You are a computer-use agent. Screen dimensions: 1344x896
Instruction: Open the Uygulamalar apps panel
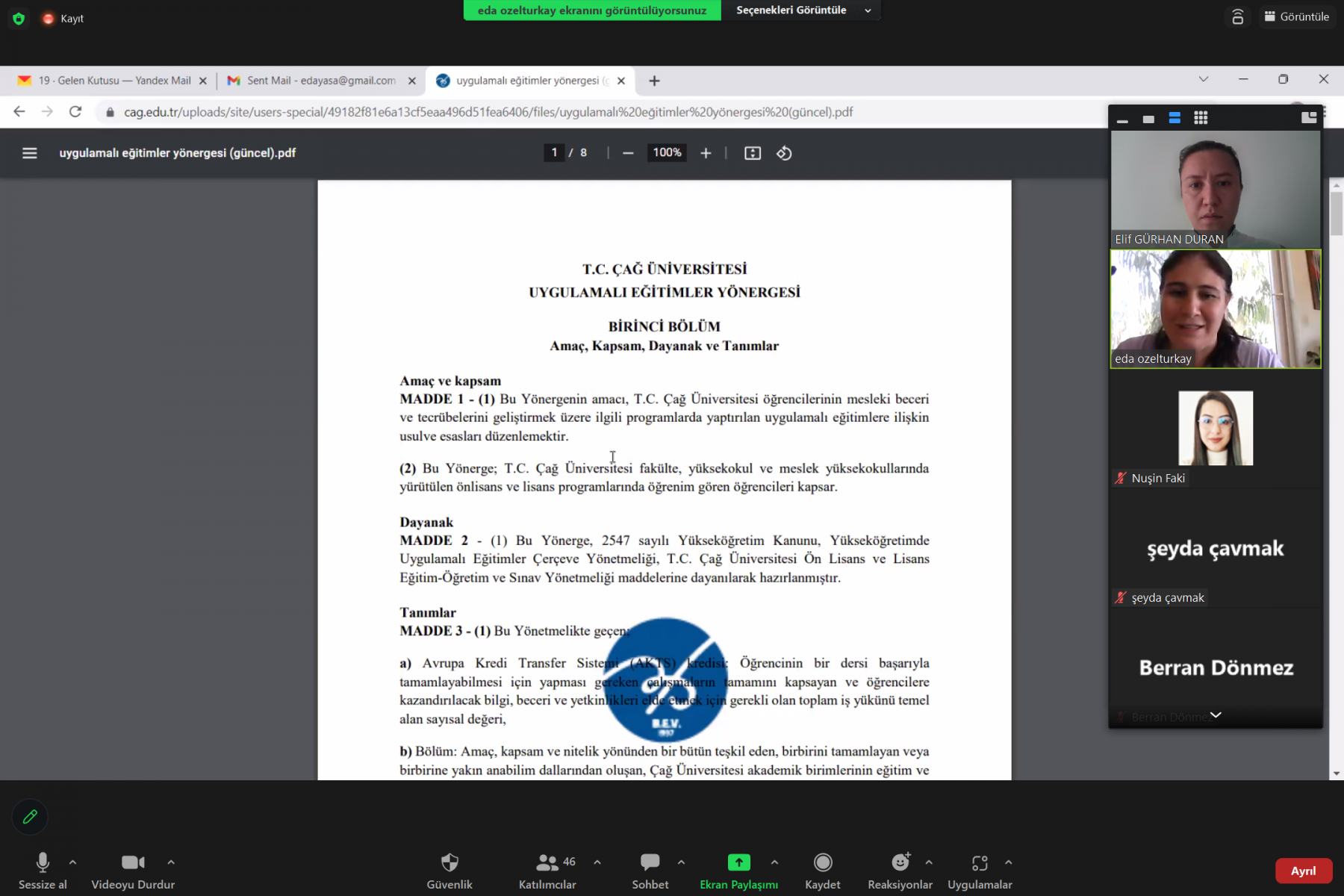(x=980, y=871)
